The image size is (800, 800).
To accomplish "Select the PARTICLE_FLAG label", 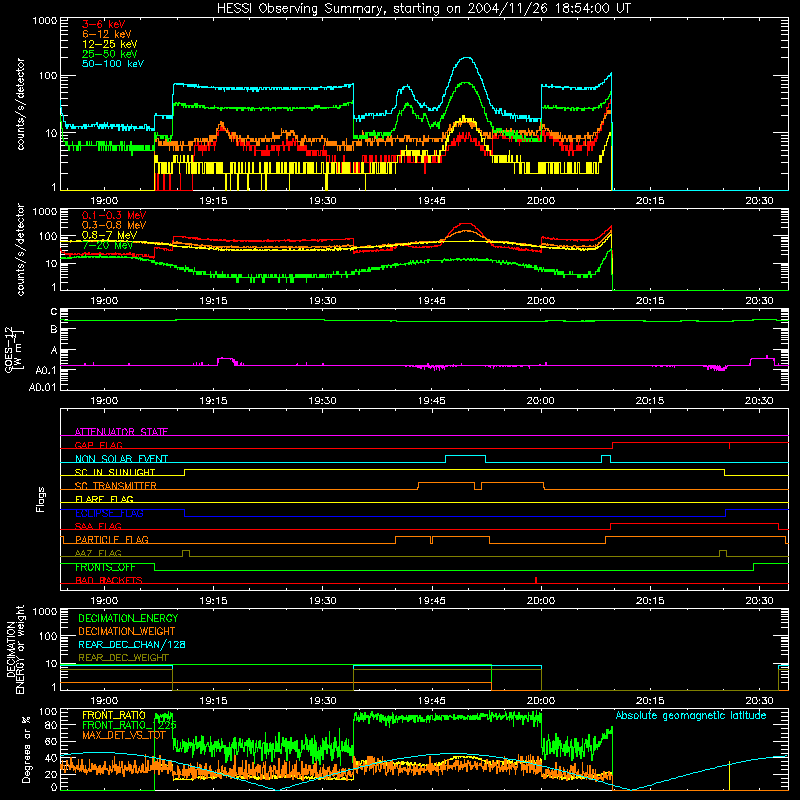I will pyautogui.click(x=112, y=540).
